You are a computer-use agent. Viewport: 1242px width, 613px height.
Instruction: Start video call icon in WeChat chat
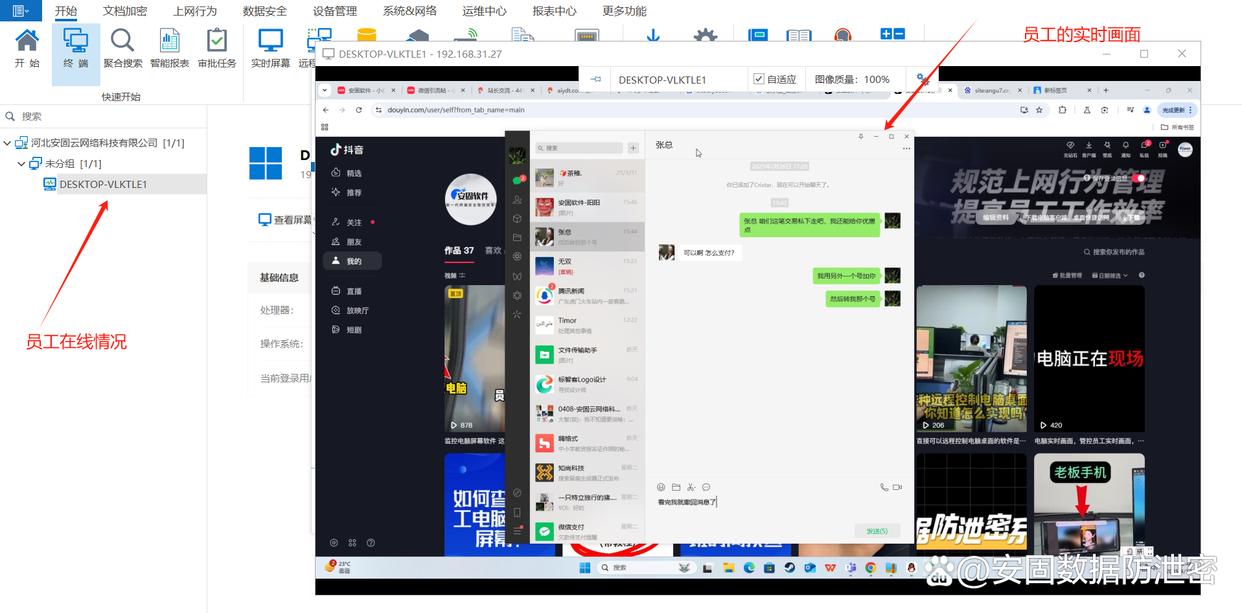tap(897, 487)
